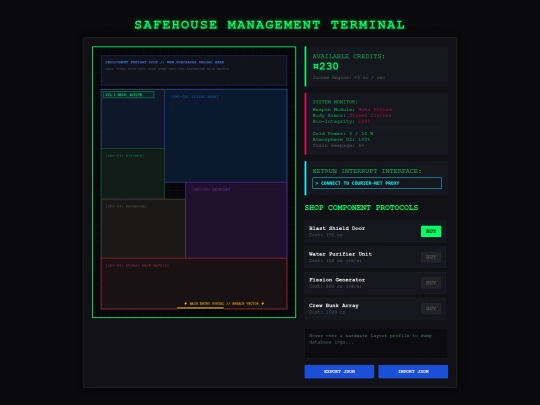
Task: Click the Available Credits label
Action: [349, 56]
